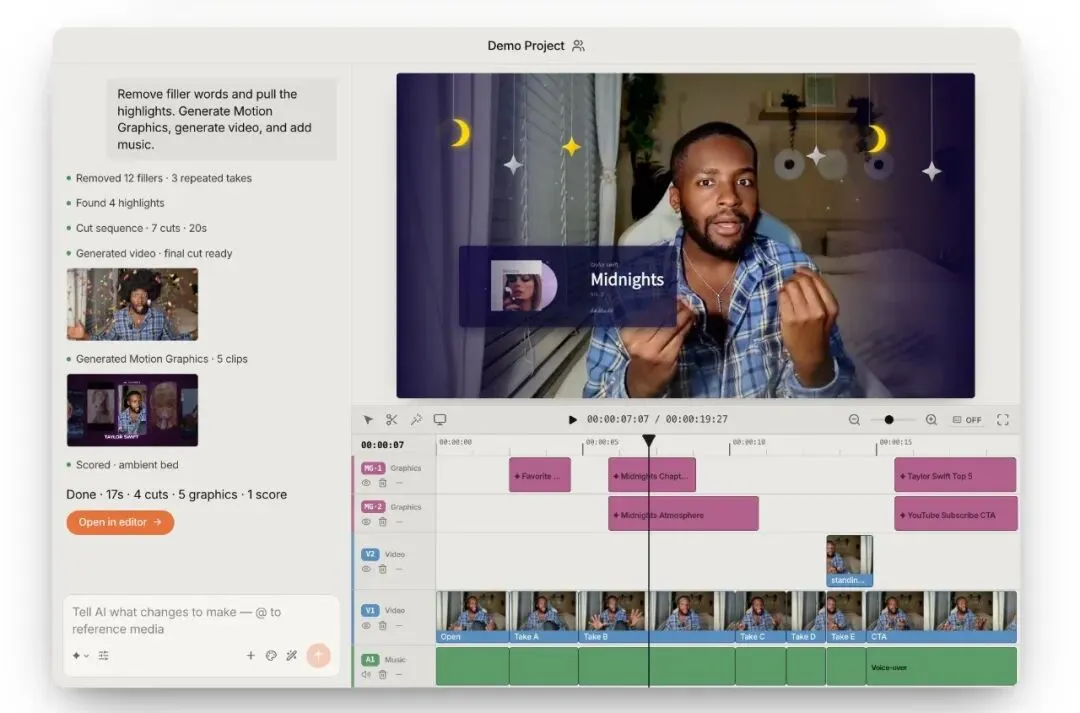Open the prompt settings sliders icon
Screen dimensions: 1080x713
point(103,656)
